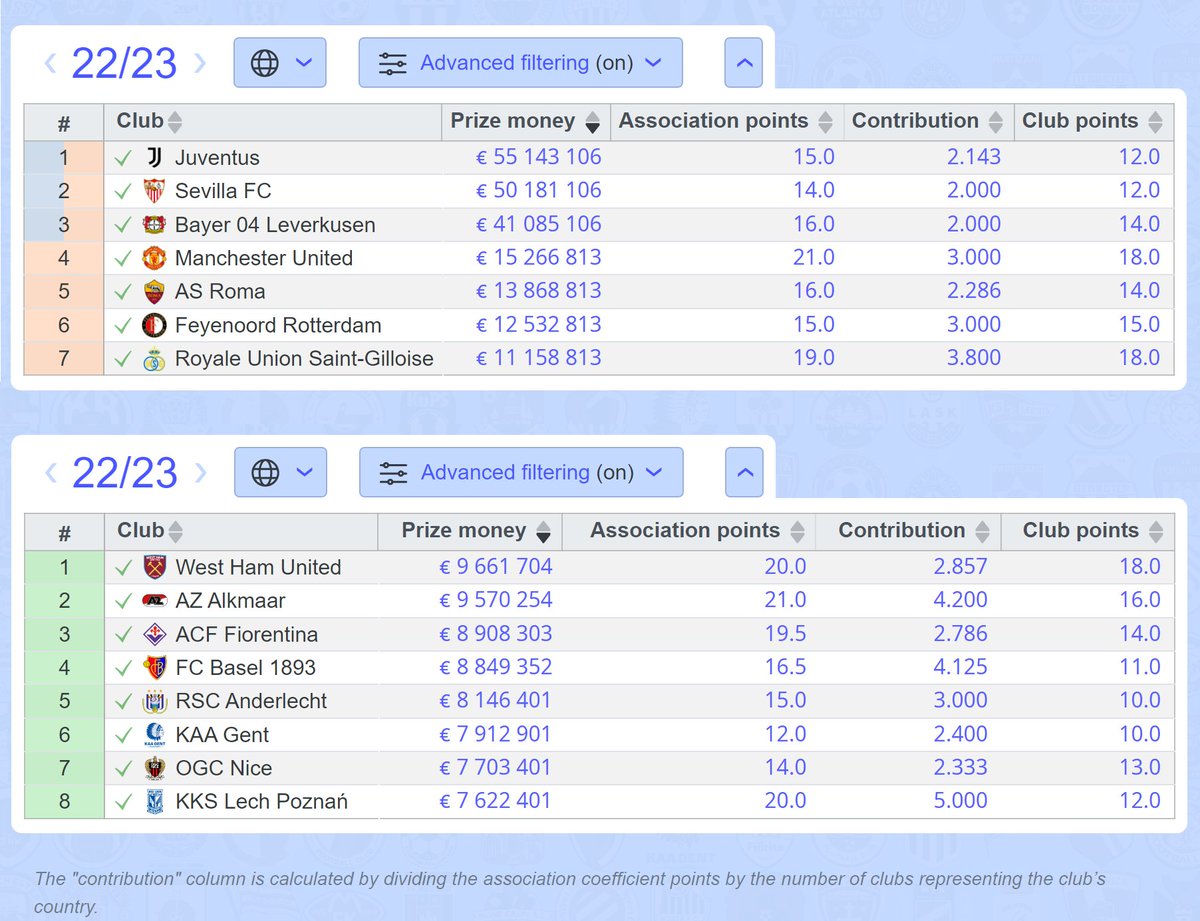Click the 22/23 season label in top panel

tap(124, 64)
